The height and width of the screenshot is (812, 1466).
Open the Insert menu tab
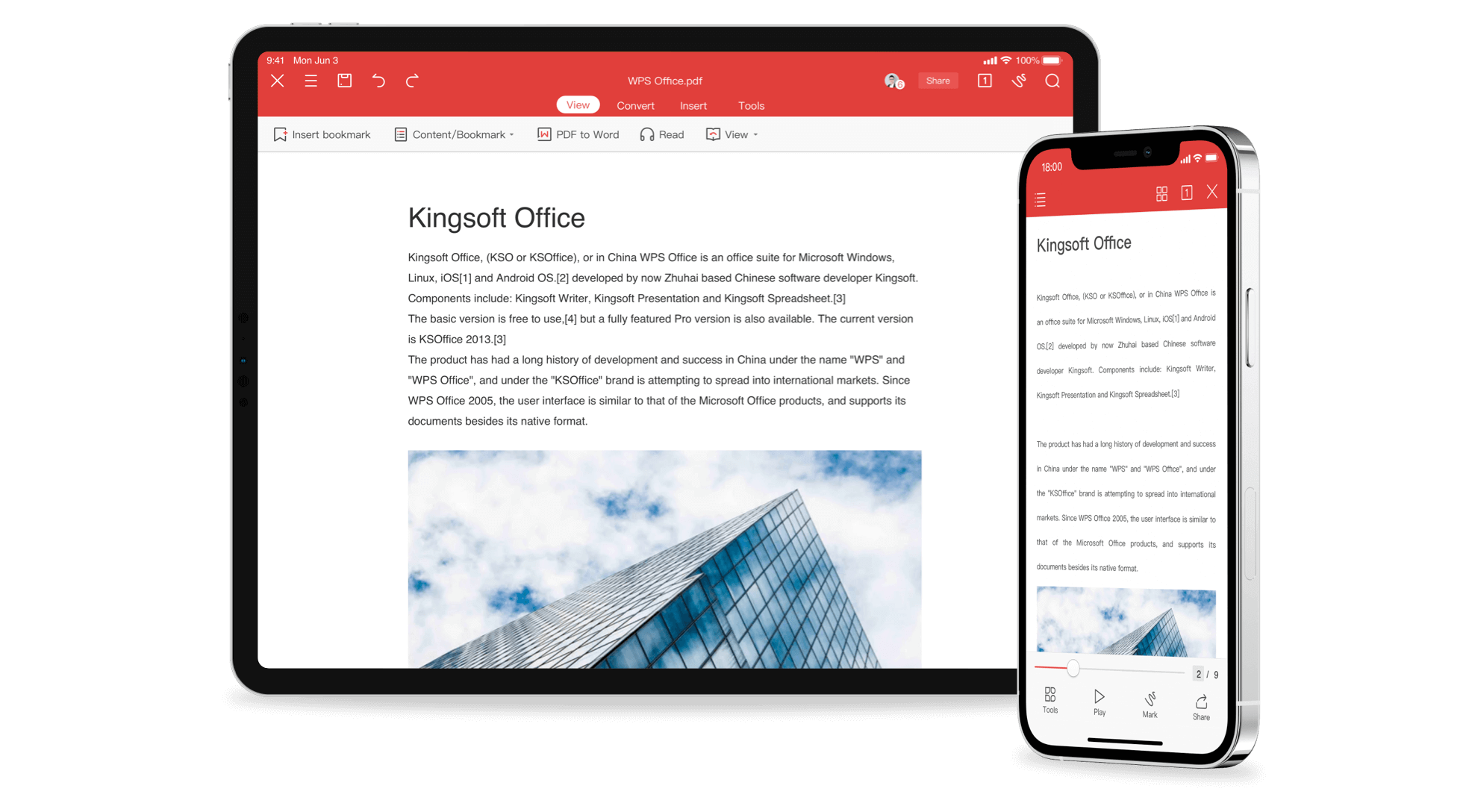click(693, 105)
